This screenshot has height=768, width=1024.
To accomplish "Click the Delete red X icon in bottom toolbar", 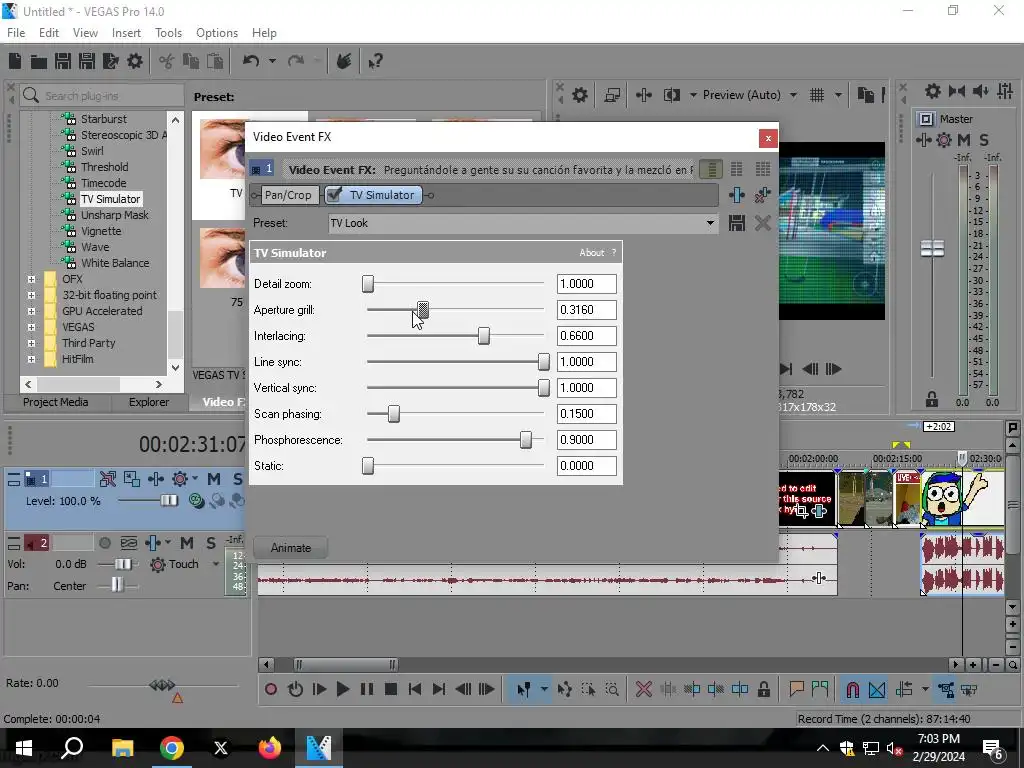I will (643, 689).
